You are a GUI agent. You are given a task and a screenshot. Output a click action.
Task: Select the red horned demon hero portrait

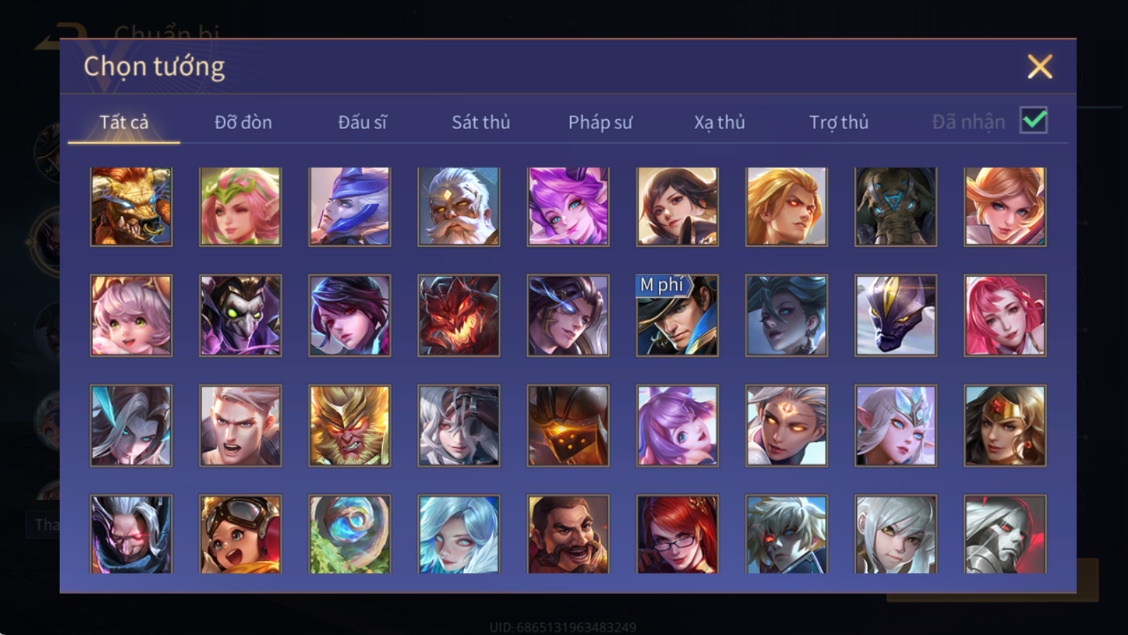pyautogui.click(x=458, y=316)
